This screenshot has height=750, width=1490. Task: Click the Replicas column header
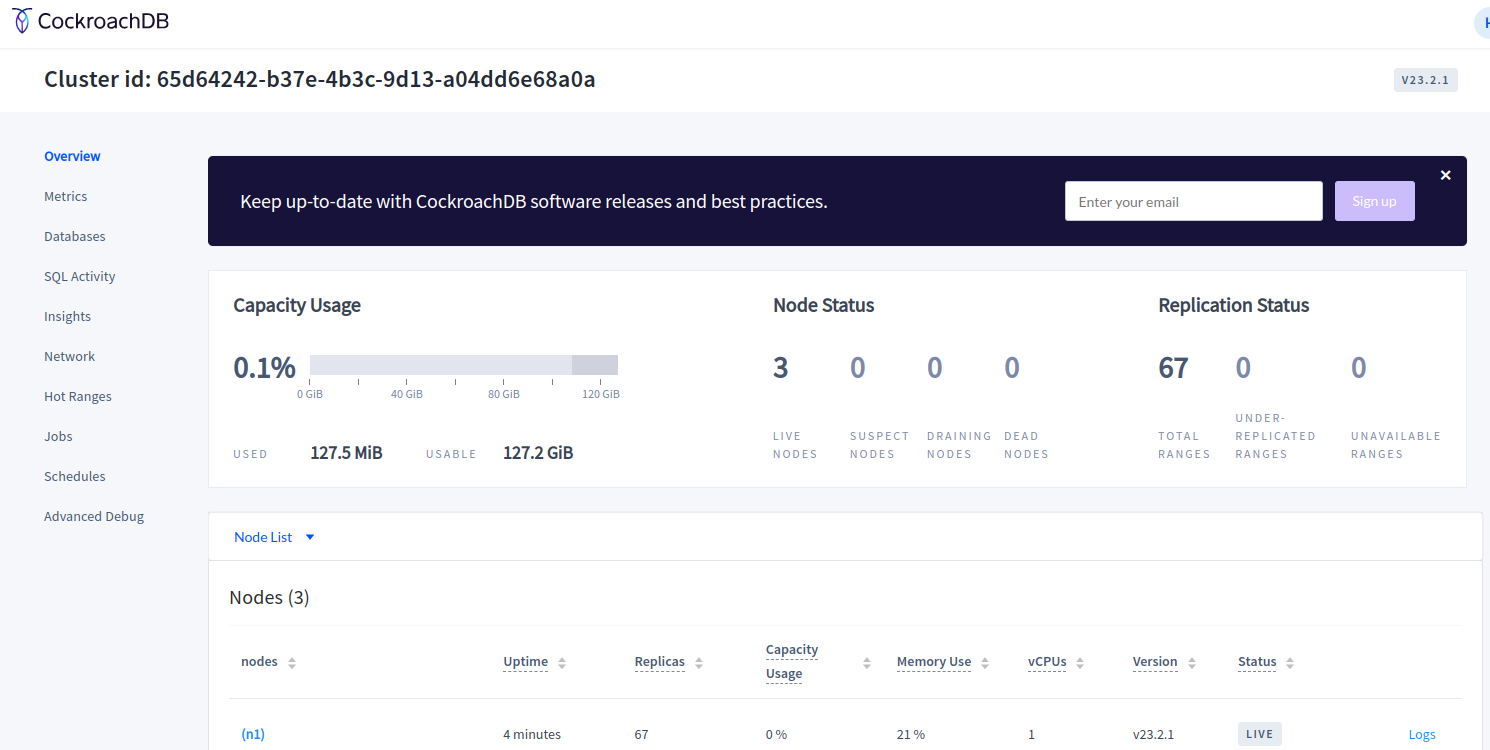click(660, 662)
